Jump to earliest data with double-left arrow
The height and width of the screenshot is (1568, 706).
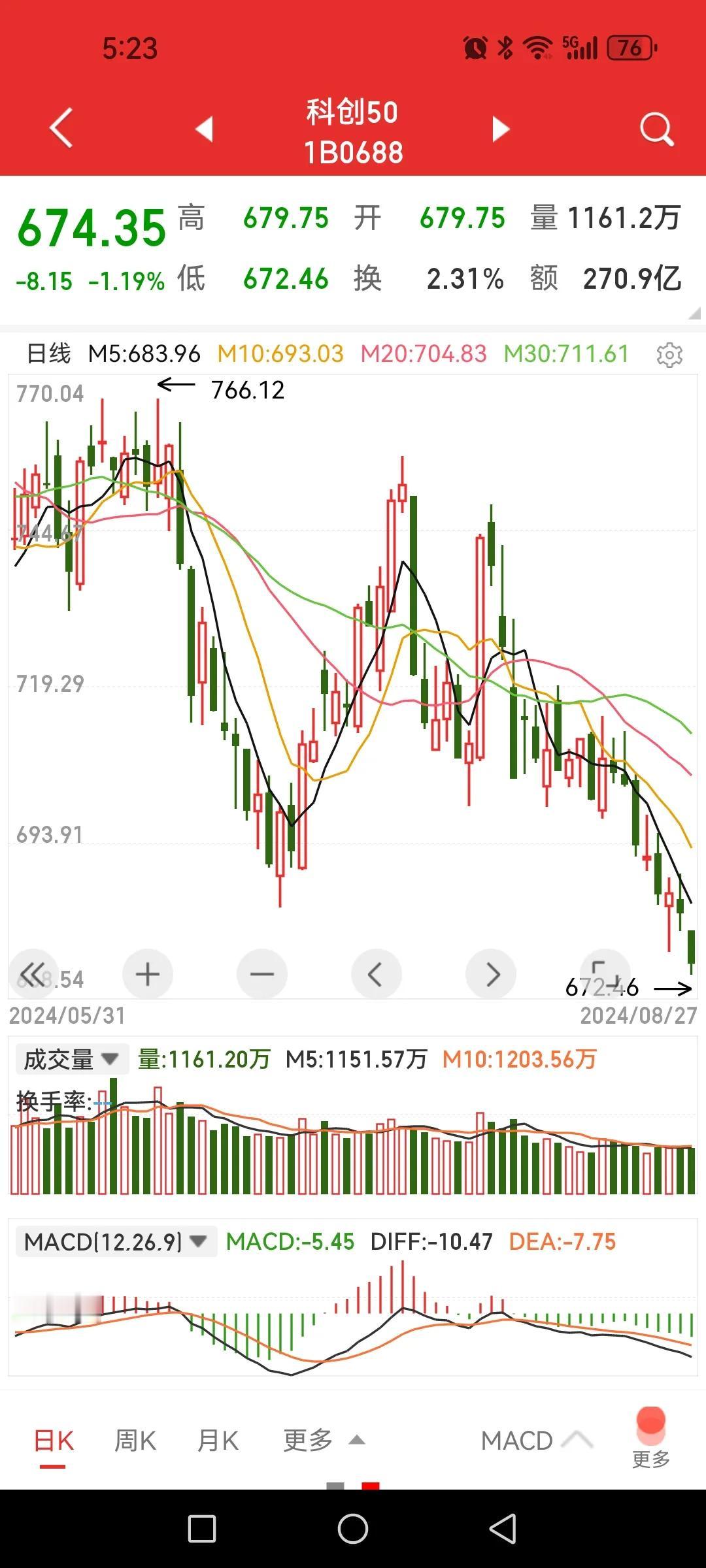coord(33,974)
